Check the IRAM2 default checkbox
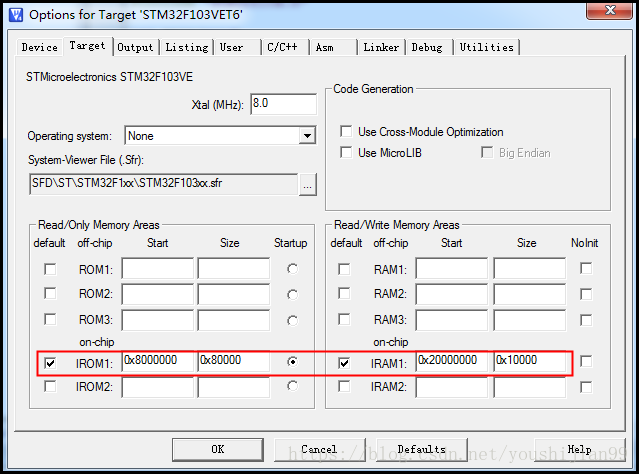The image size is (639, 474). pos(344,386)
